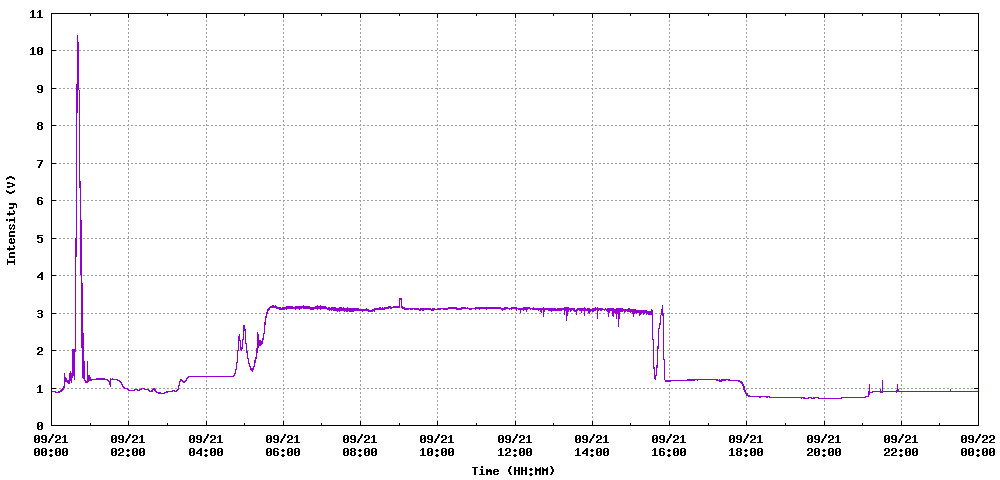Image resolution: width=1000 pixels, height=480 pixels.
Task: Select the y-axis tick label "10"
Action: (36, 51)
